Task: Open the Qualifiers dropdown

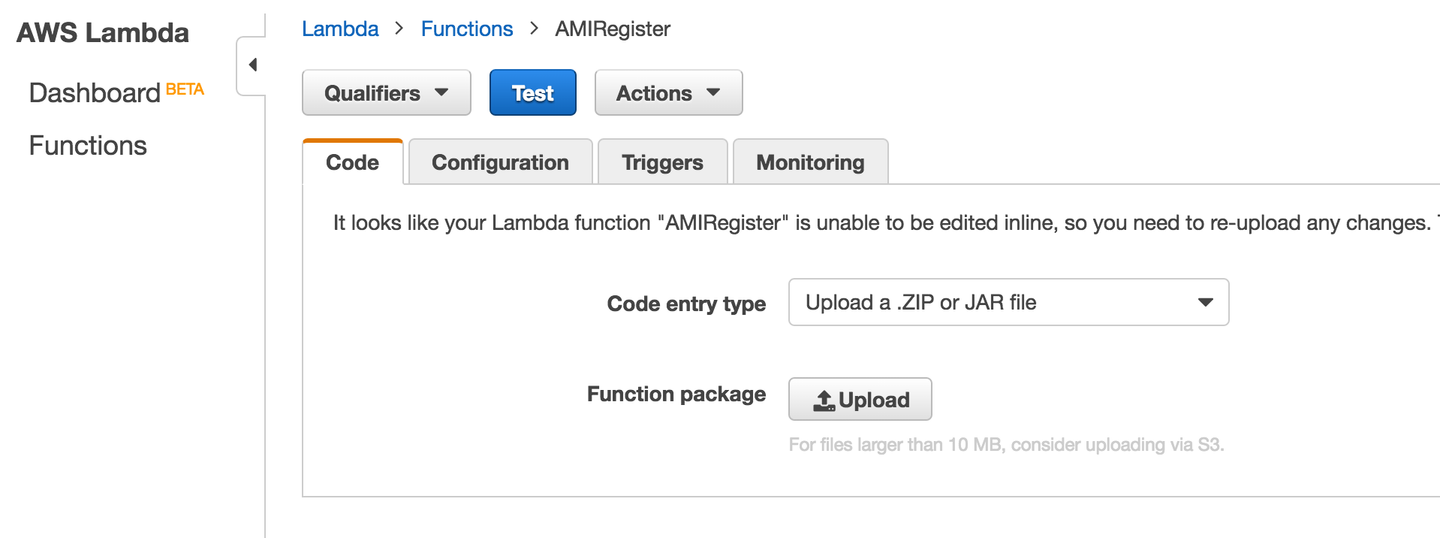Action: pyautogui.click(x=386, y=93)
